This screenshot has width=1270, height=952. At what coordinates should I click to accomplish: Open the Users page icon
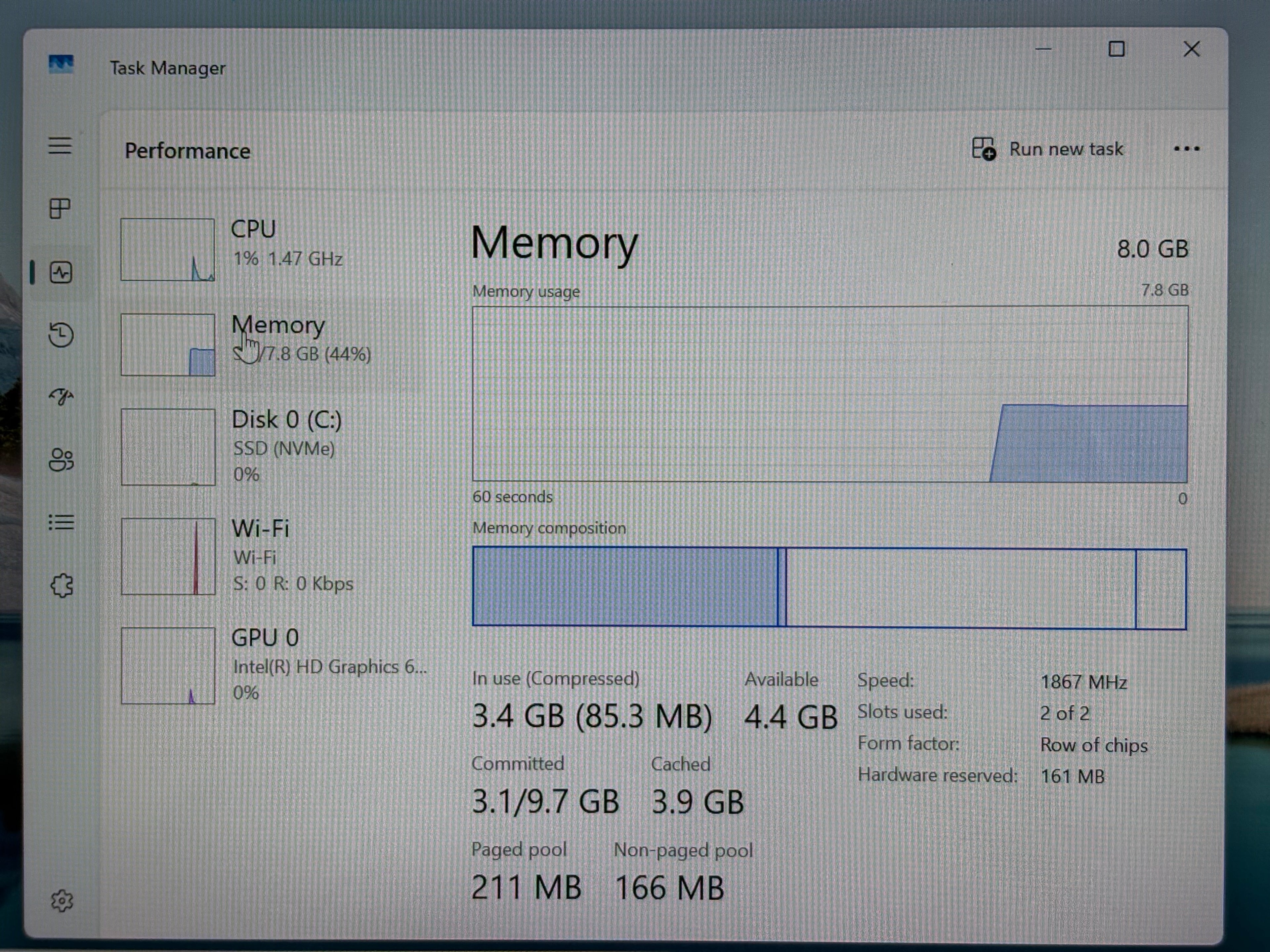(61, 460)
